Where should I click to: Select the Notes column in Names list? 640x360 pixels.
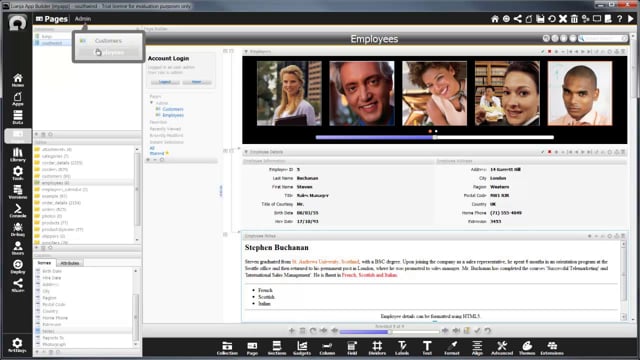[x=84, y=331]
